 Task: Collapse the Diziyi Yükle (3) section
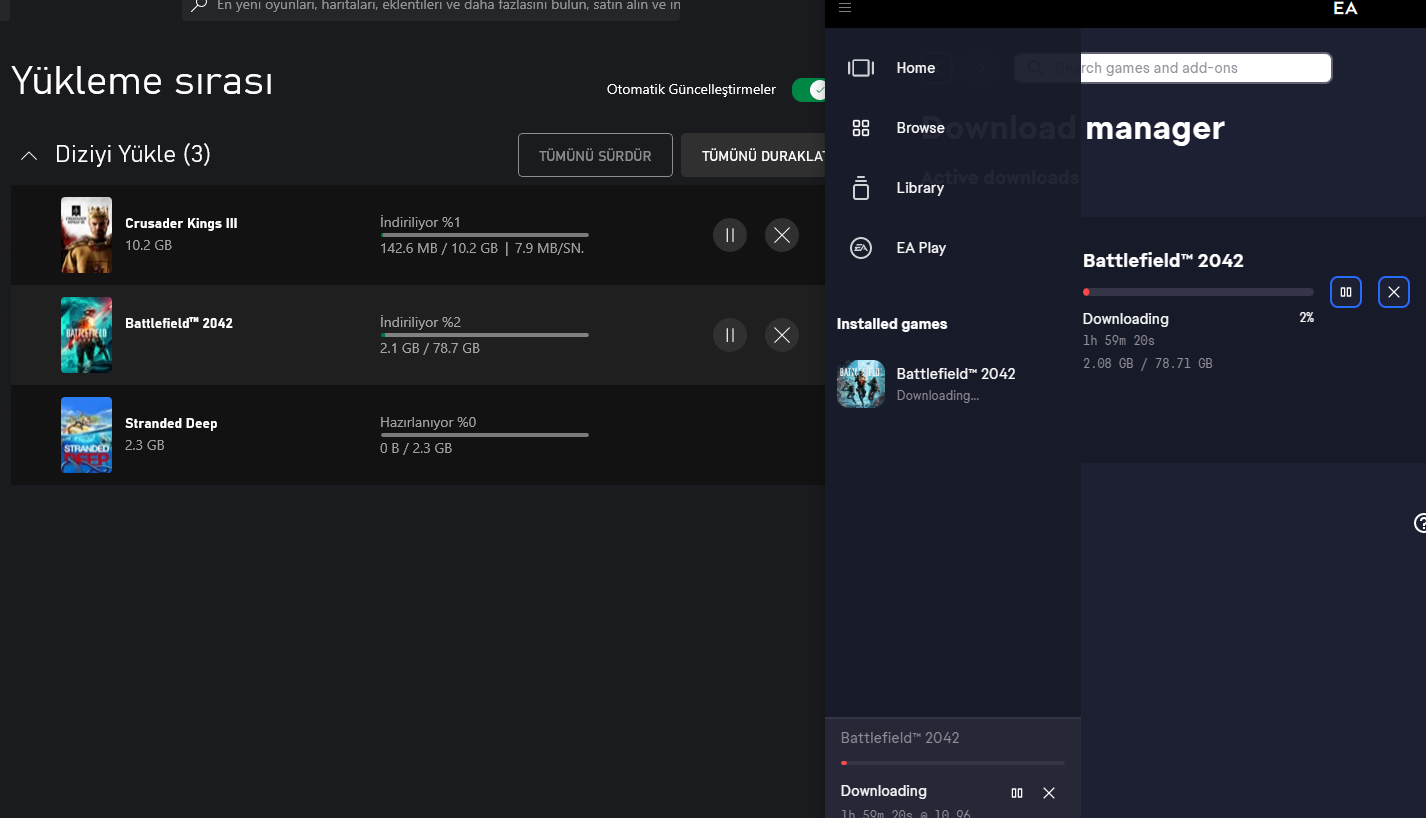click(x=29, y=155)
